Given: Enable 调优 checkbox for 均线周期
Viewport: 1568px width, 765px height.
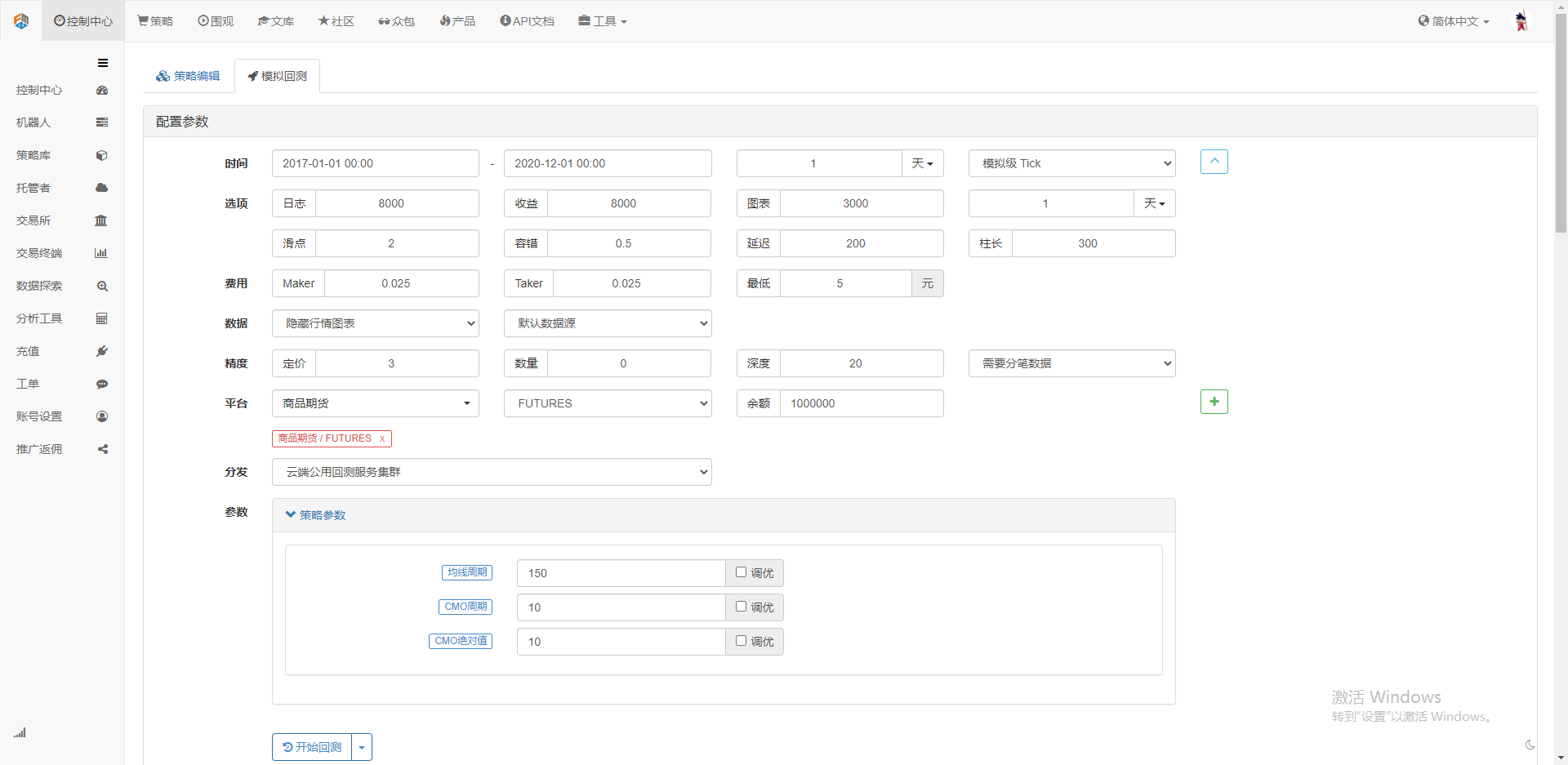Looking at the screenshot, I should [741, 572].
